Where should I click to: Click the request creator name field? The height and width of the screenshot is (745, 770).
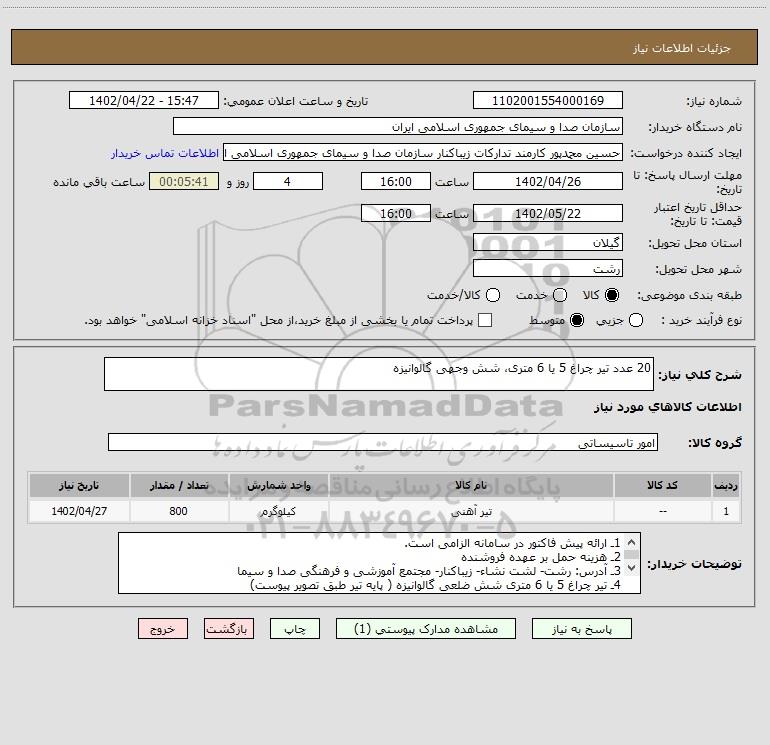pos(423,153)
